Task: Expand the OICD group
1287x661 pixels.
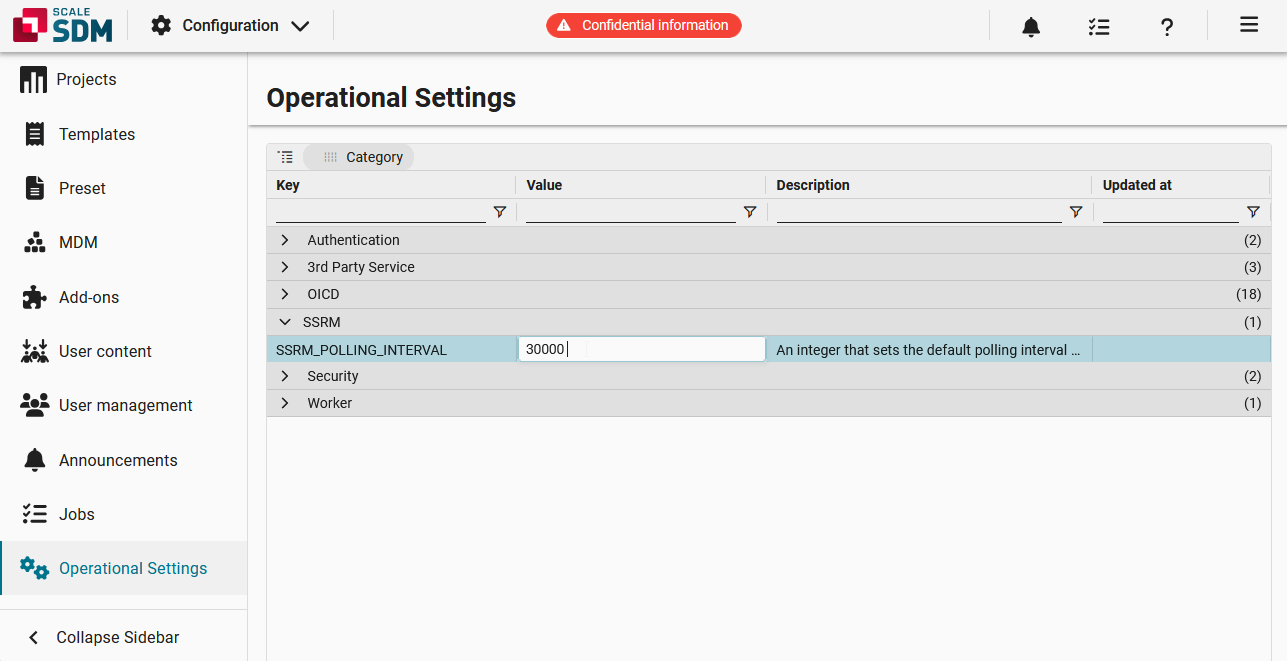Action: 285,294
